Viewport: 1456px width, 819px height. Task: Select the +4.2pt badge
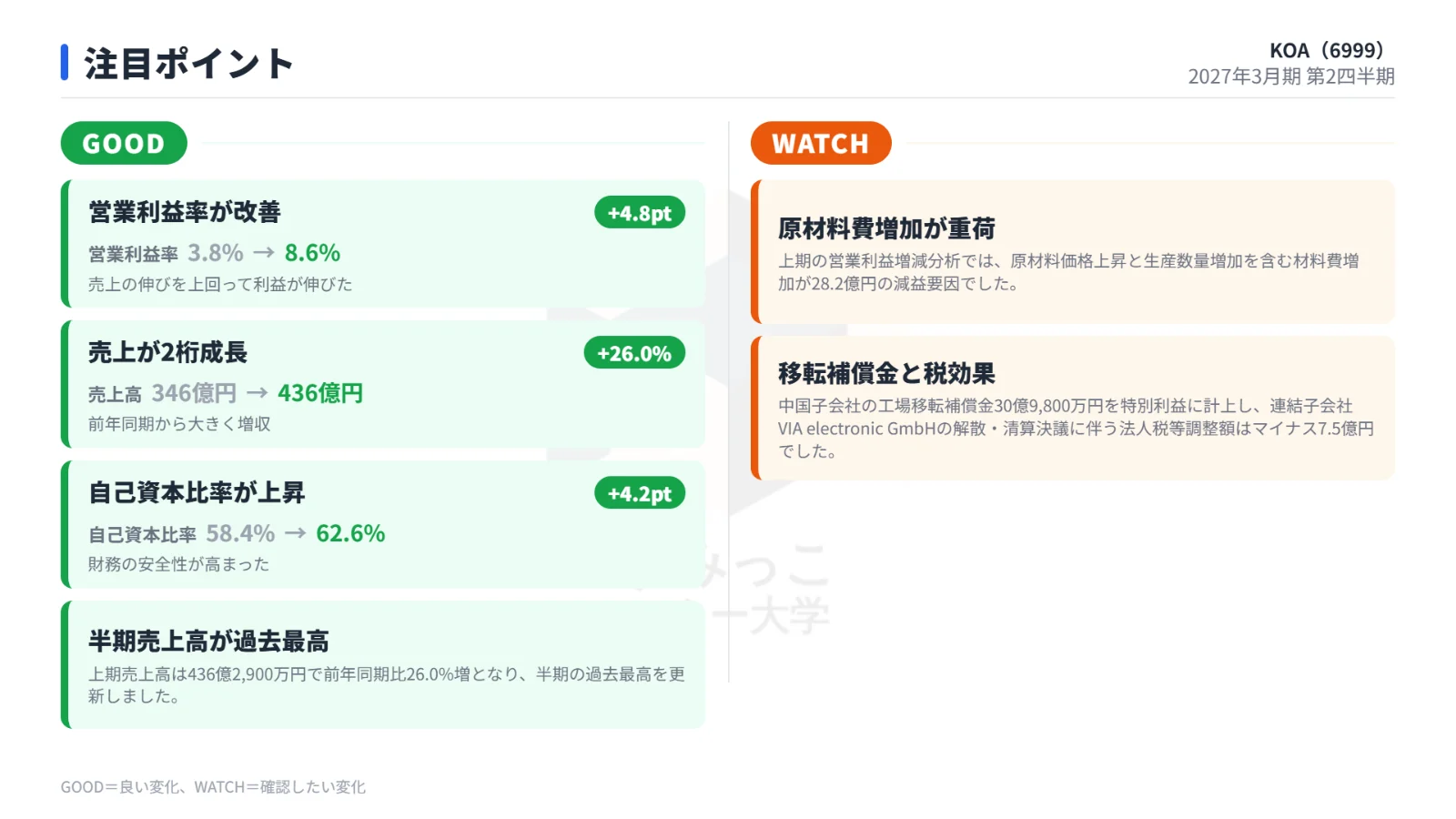[640, 493]
